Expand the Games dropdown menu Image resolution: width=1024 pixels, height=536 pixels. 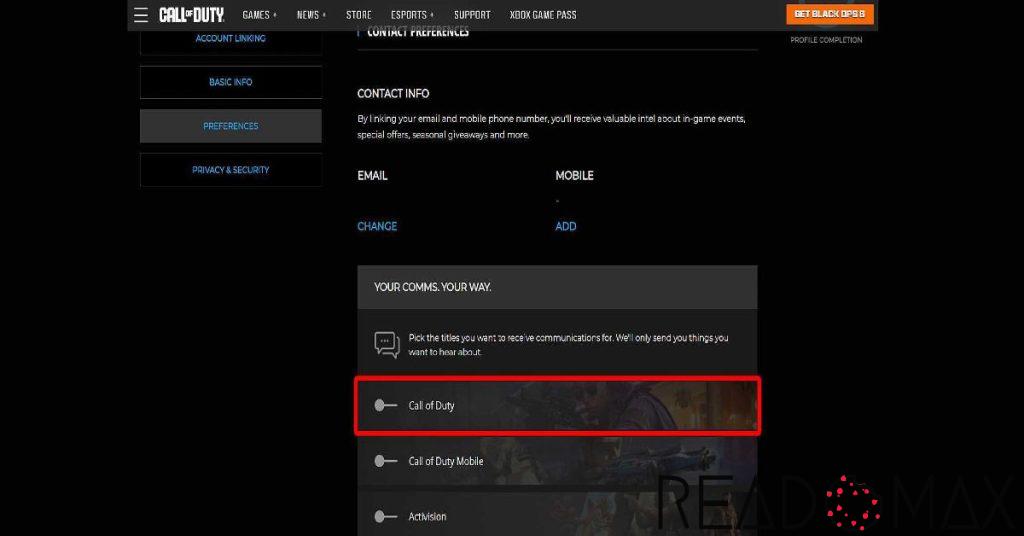259,15
